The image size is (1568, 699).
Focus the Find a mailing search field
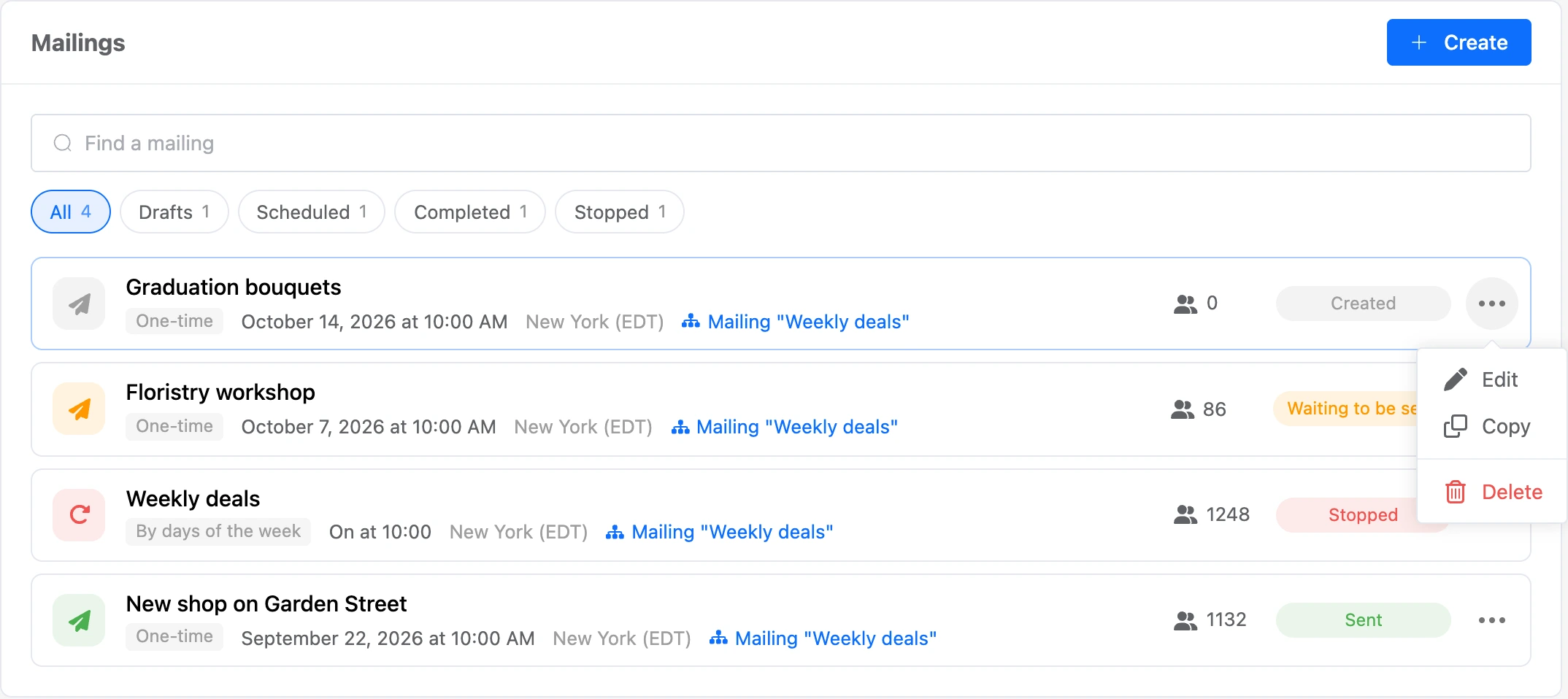coord(780,143)
